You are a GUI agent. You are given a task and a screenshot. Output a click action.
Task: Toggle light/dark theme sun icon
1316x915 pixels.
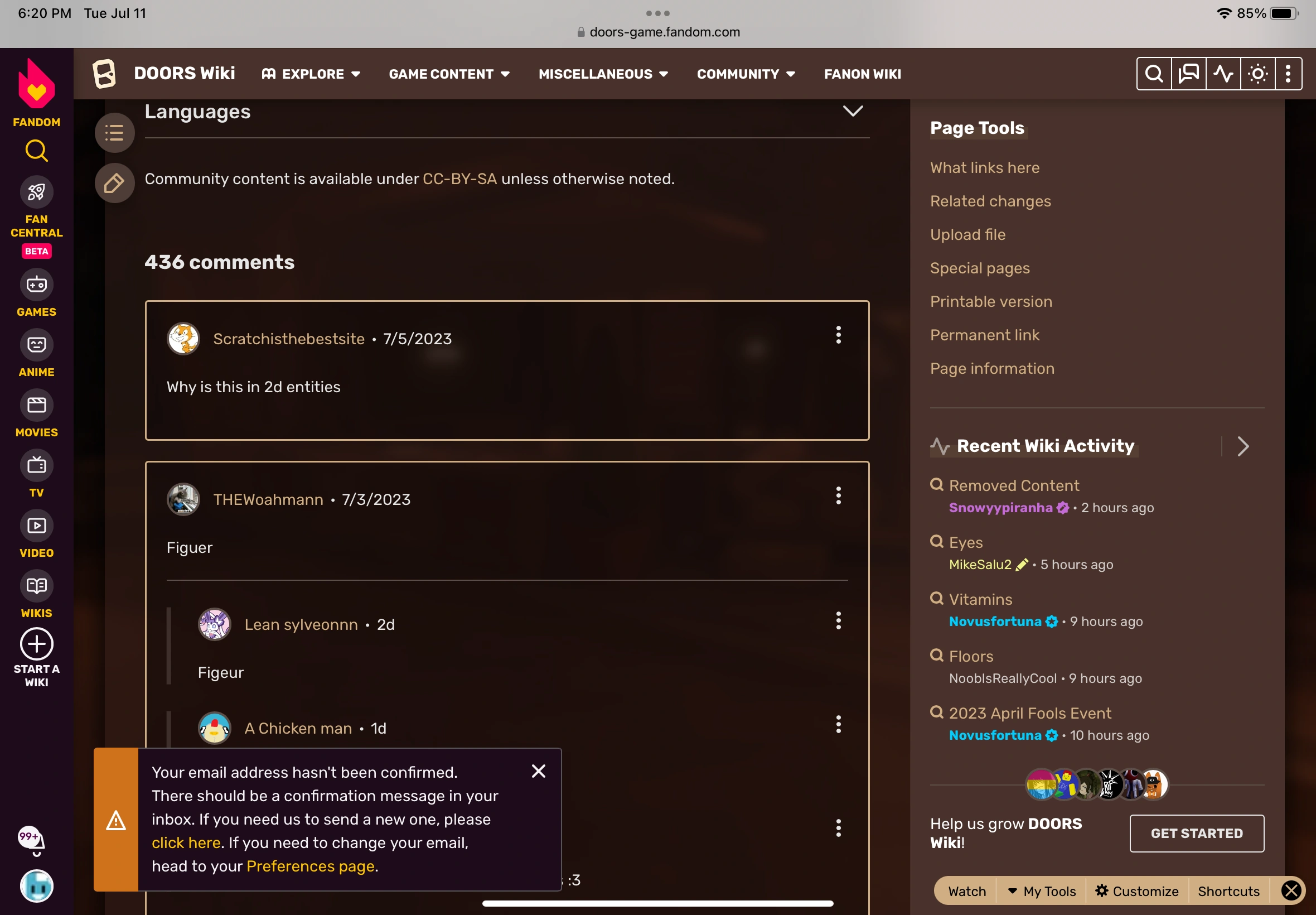pos(1257,74)
